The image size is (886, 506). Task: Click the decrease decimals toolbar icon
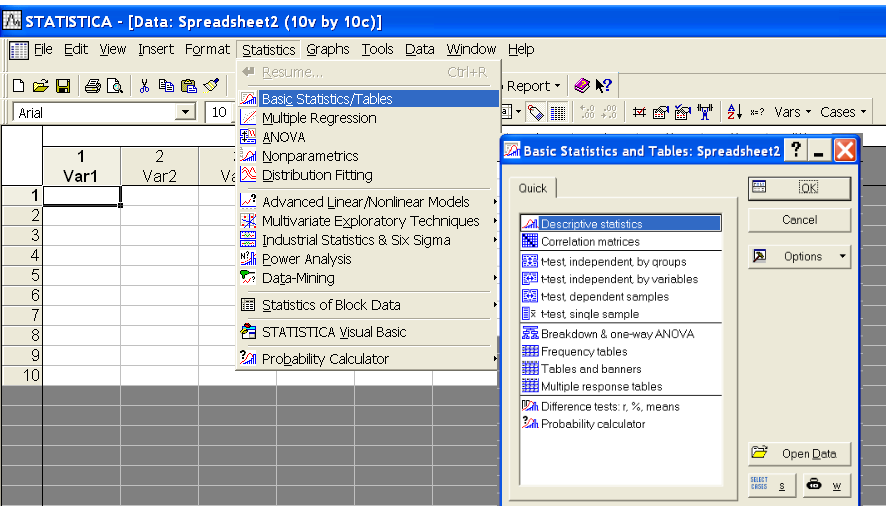[x=609, y=112]
